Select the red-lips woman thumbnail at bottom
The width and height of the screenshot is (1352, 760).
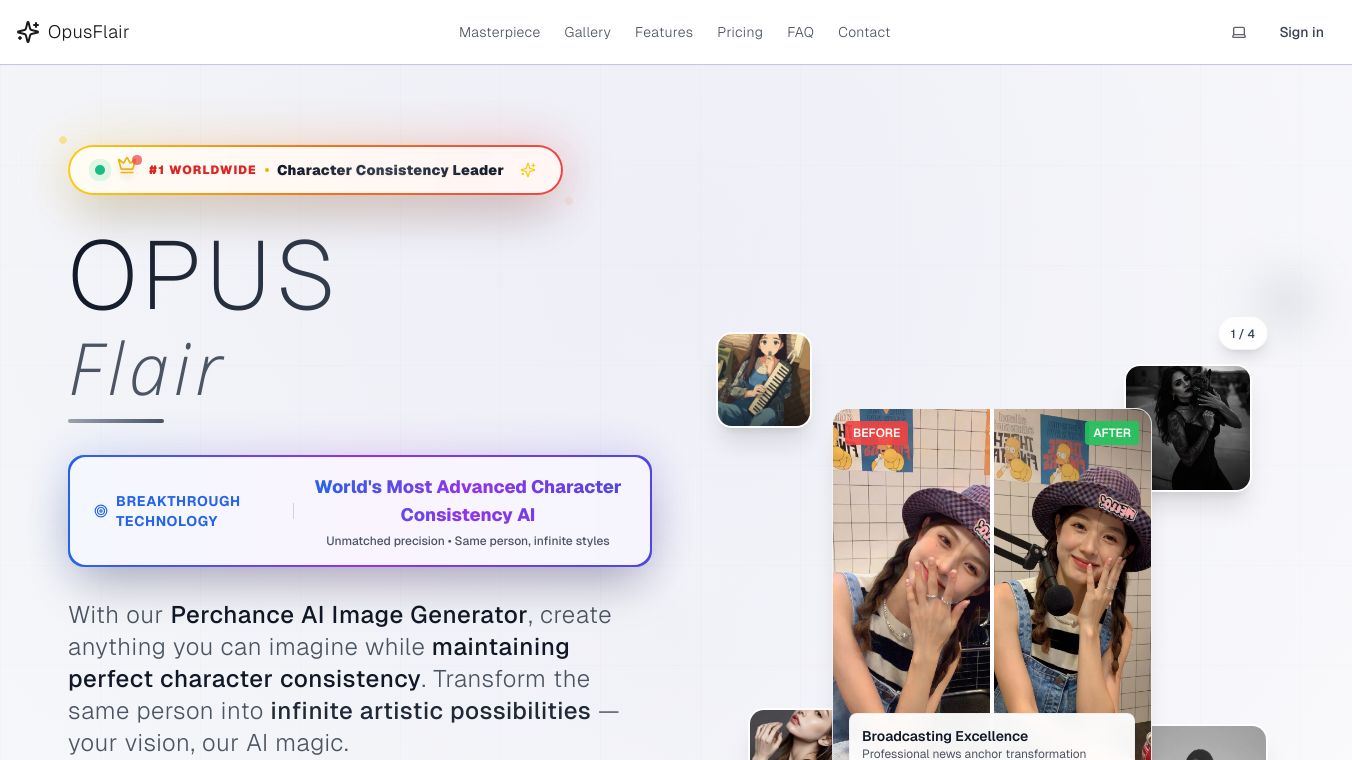[791, 735]
